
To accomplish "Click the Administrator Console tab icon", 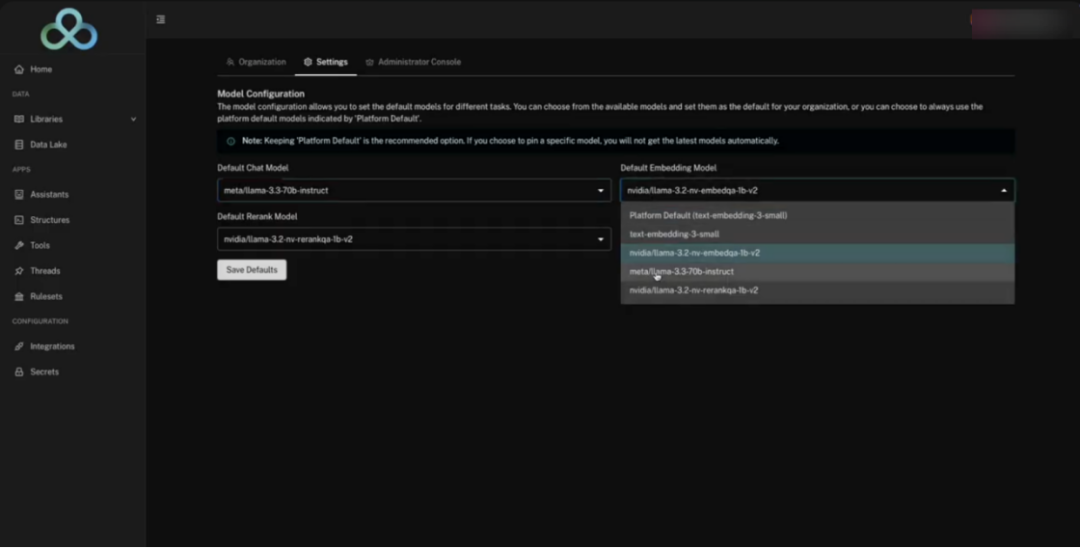I will point(370,62).
